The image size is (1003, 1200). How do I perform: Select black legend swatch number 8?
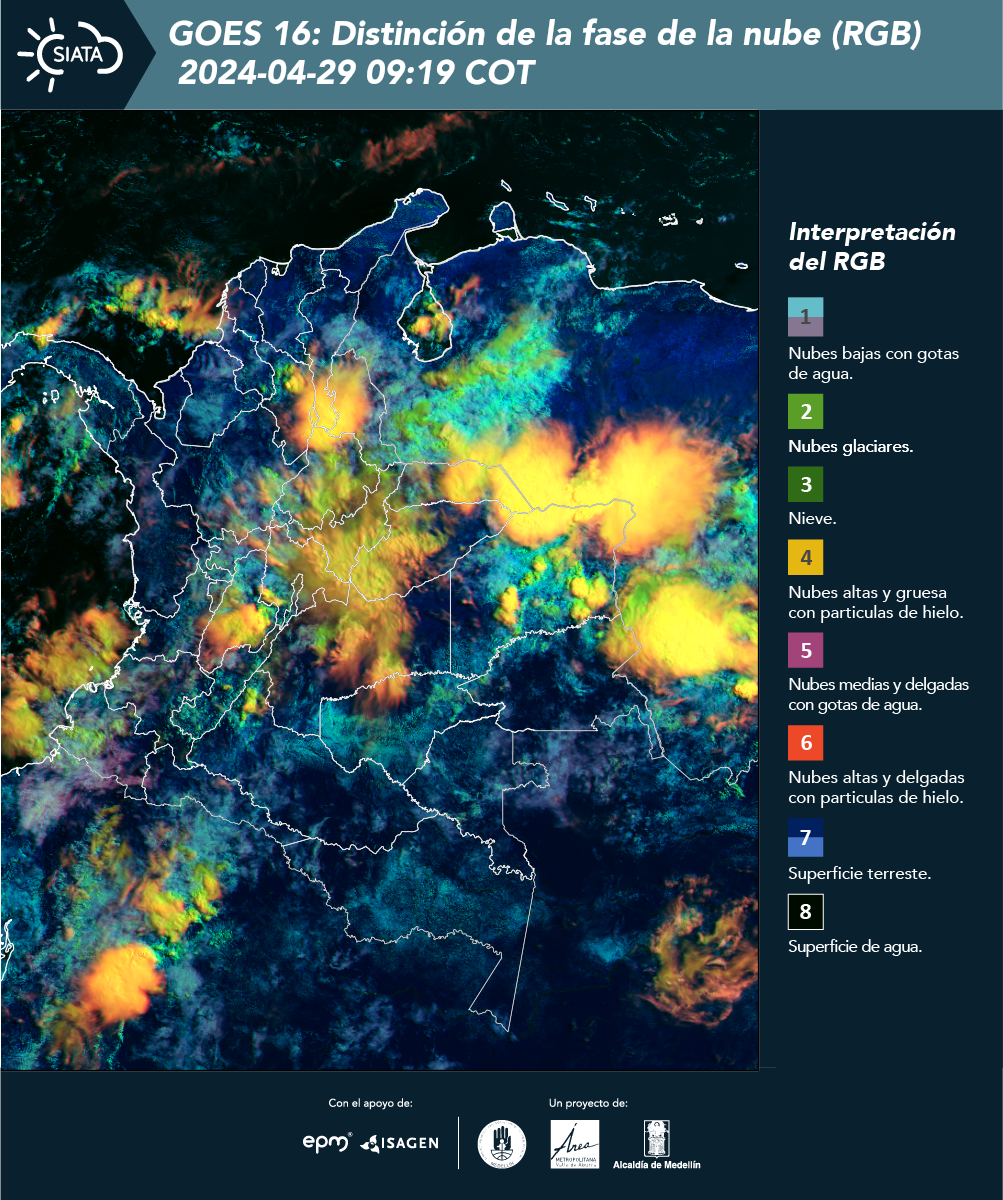pyautogui.click(x=806, y=912)
